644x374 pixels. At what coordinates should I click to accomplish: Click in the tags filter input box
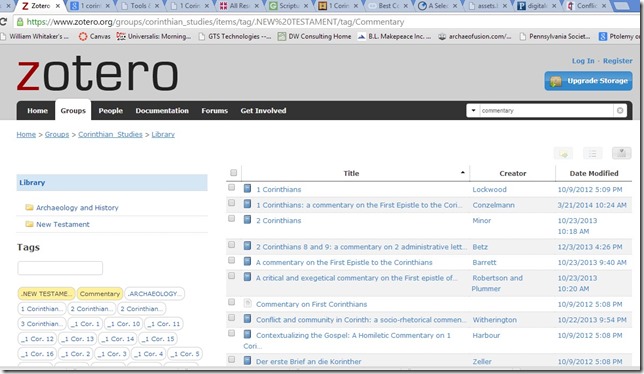coord(60,268)
